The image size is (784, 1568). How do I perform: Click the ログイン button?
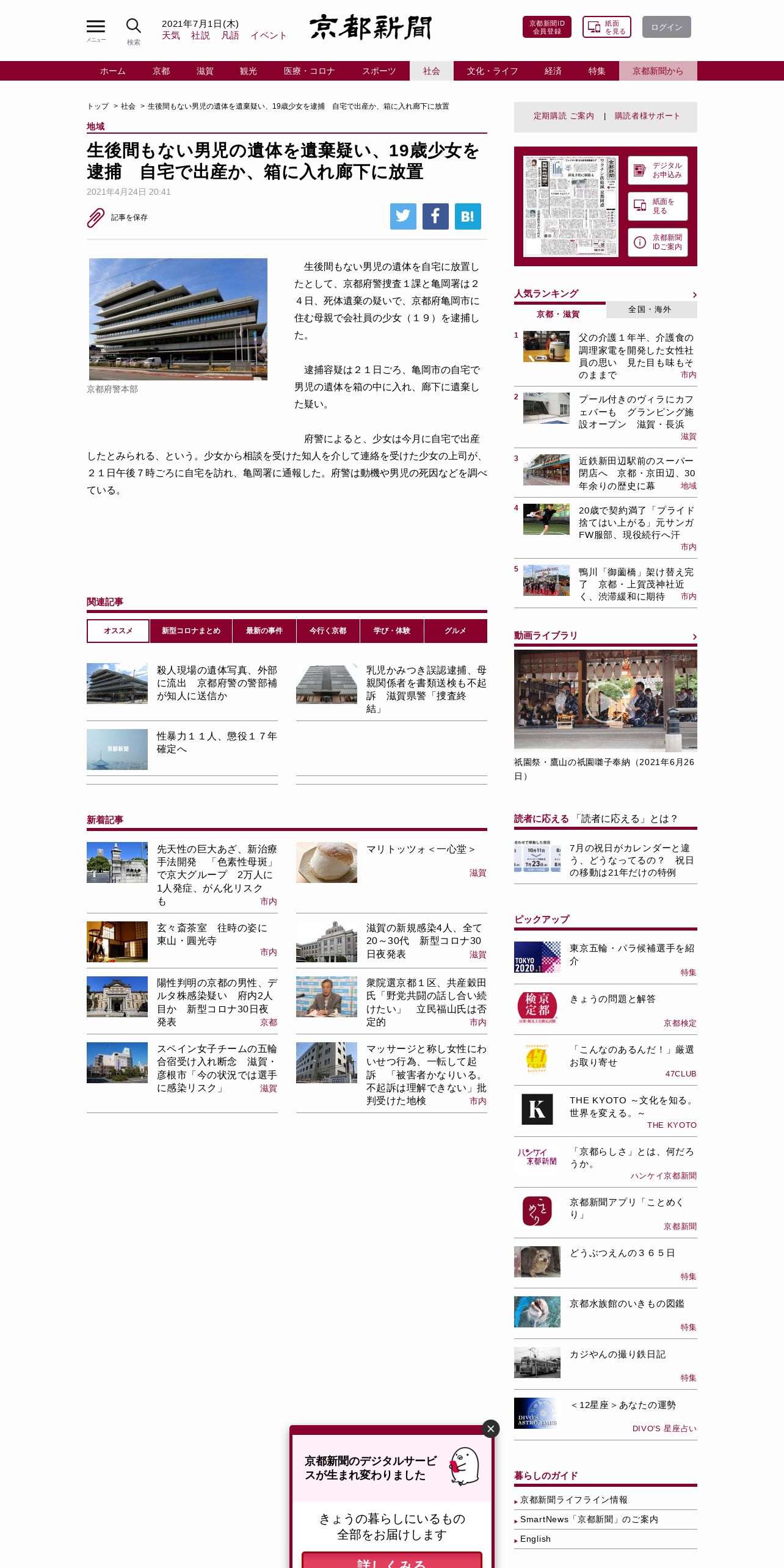(x=667, y=27)
